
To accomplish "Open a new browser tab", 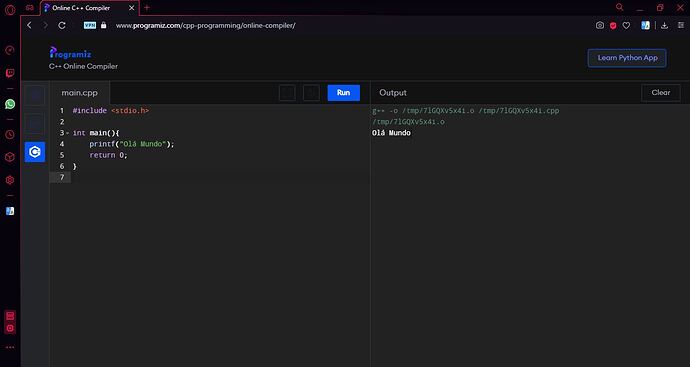I will [x=147, y=7].
